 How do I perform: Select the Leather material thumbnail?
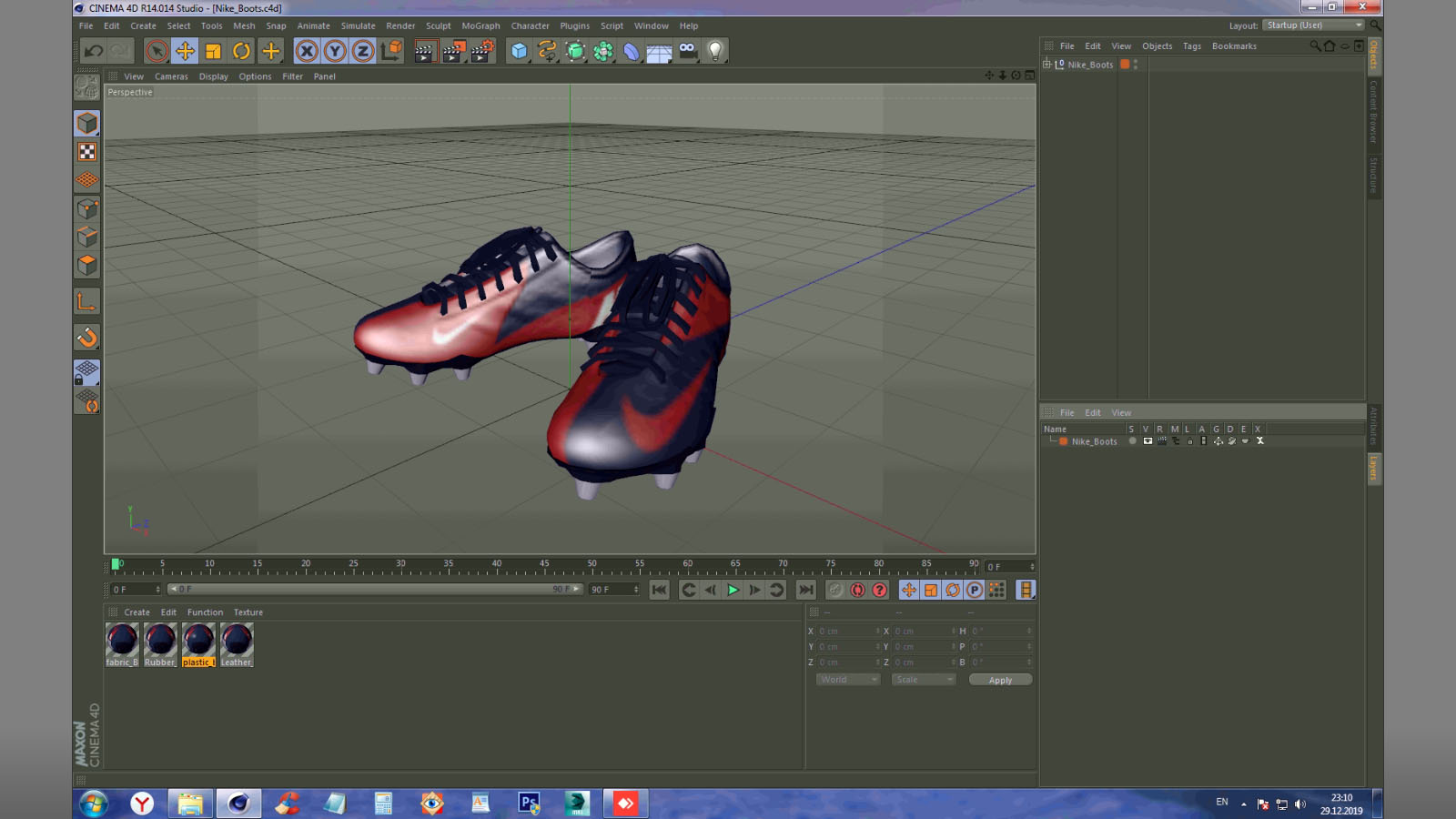(237, 645)
